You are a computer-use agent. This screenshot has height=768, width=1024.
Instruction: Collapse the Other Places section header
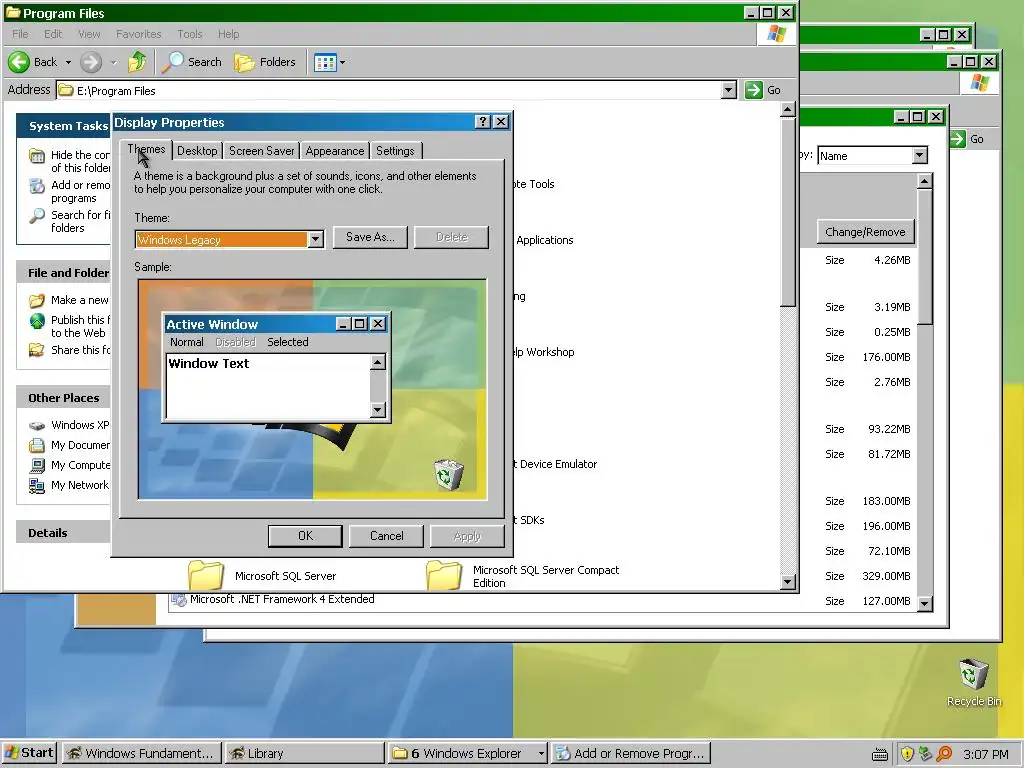pyautogui.click(x=63, y=398)
